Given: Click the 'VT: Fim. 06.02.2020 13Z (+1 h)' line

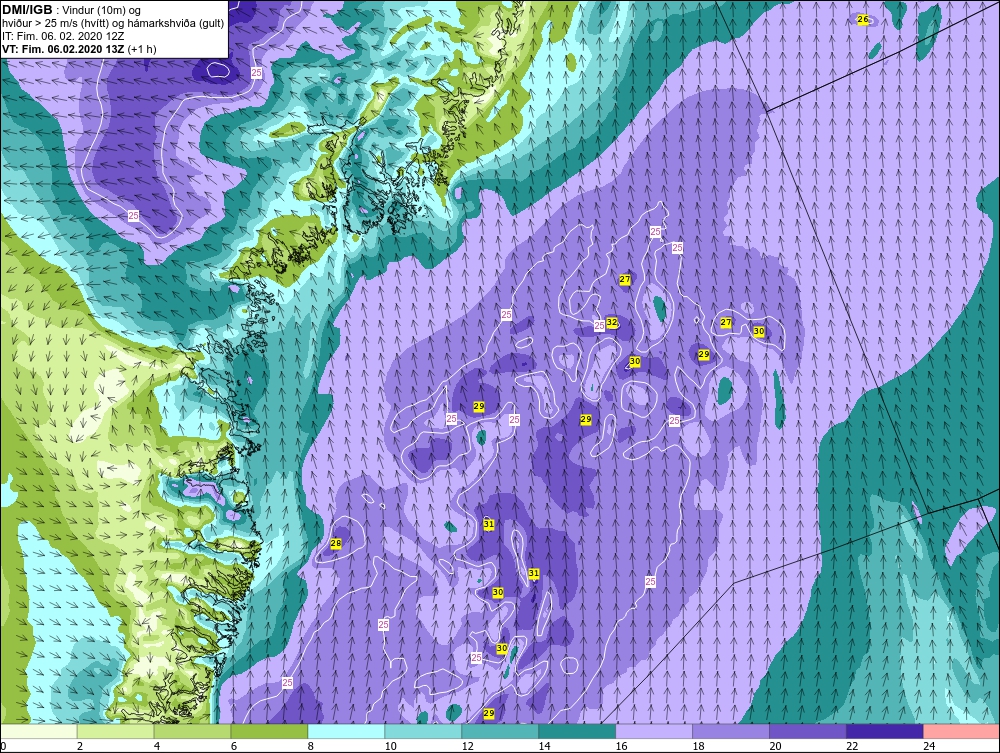Looking at the screenshot, I should [79, 49].
